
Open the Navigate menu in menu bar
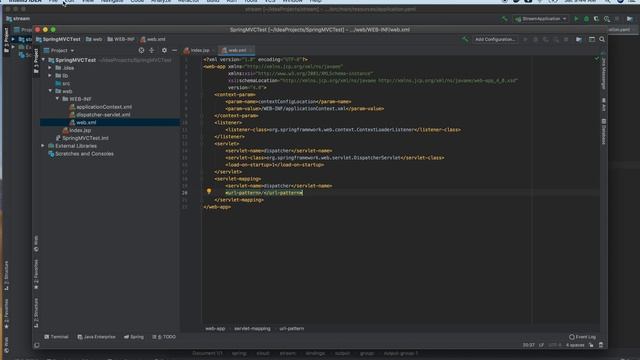[x=112, y=1]
